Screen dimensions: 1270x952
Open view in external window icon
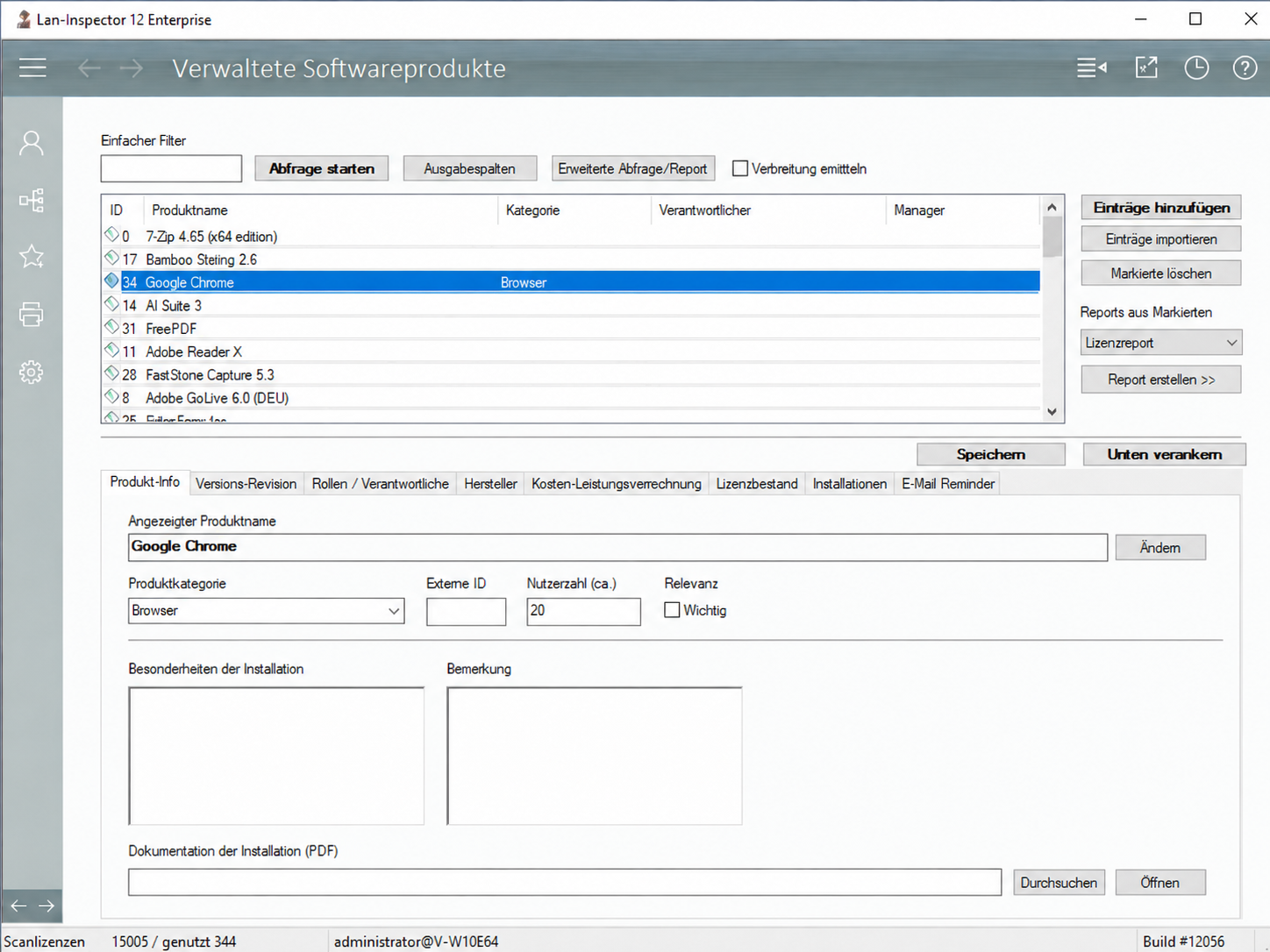[1146, 67]
